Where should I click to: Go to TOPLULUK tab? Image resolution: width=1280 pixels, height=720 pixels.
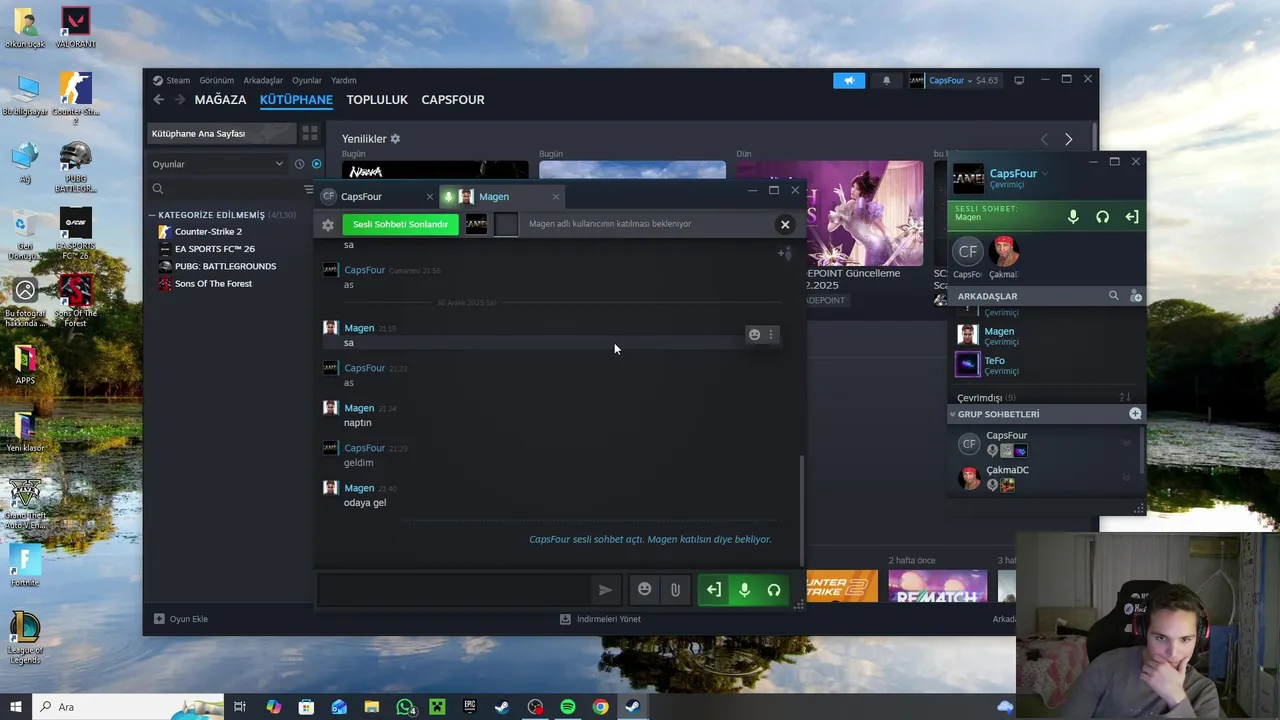pyautogui.click(x=377, y=100)
